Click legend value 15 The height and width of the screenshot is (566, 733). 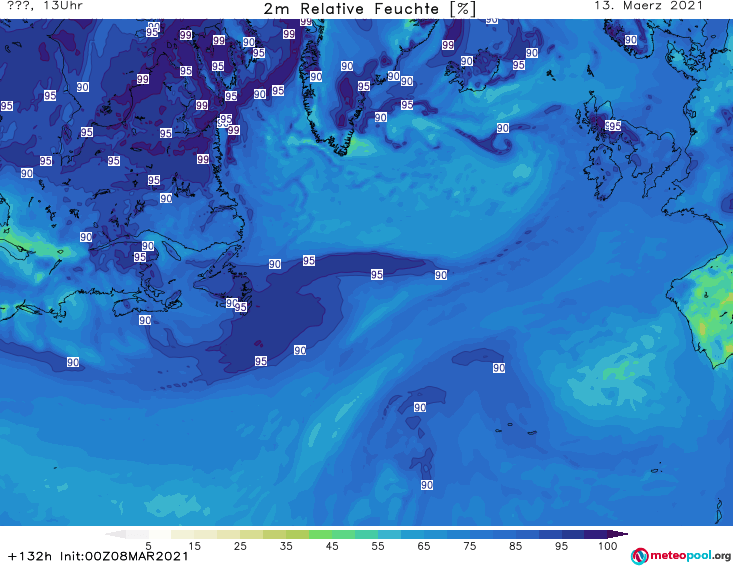click(194, 546)
